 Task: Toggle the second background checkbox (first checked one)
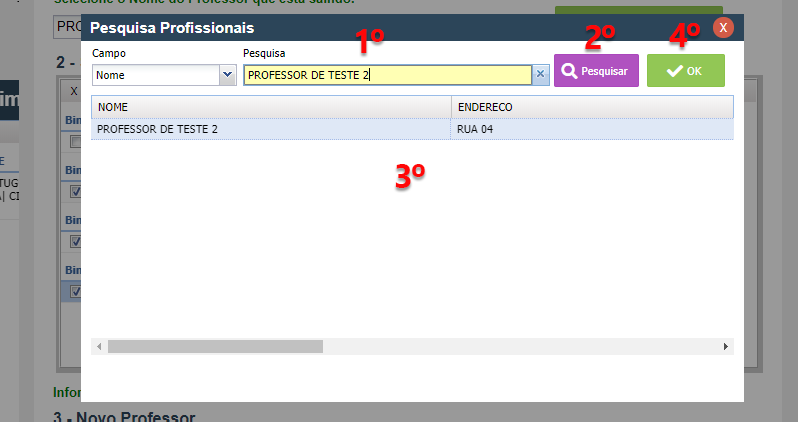pos(76,191)
